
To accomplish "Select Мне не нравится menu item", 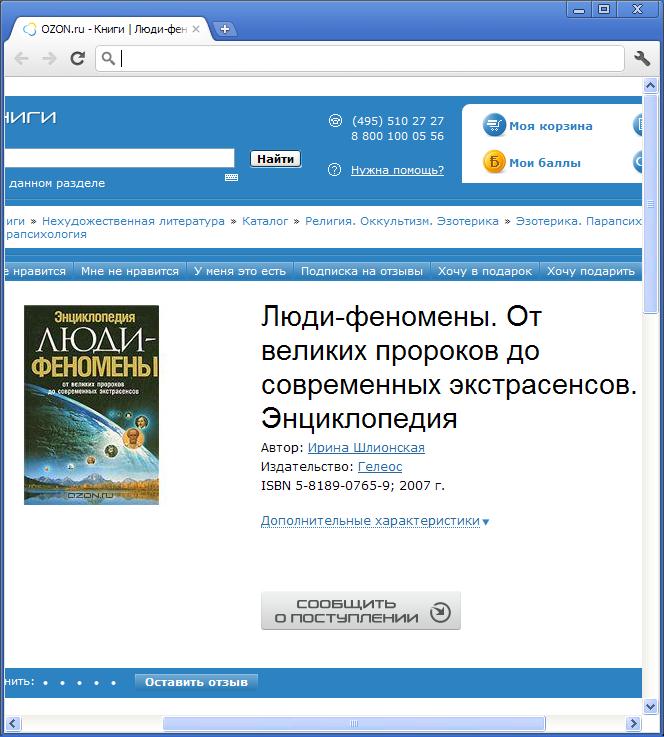I will tap(130, 271).
